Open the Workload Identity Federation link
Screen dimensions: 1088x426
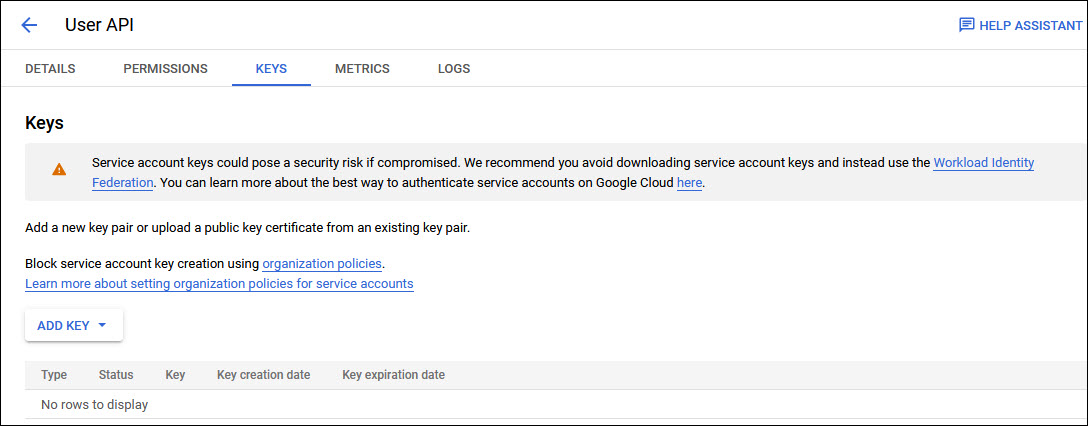(x=983, y=162)
